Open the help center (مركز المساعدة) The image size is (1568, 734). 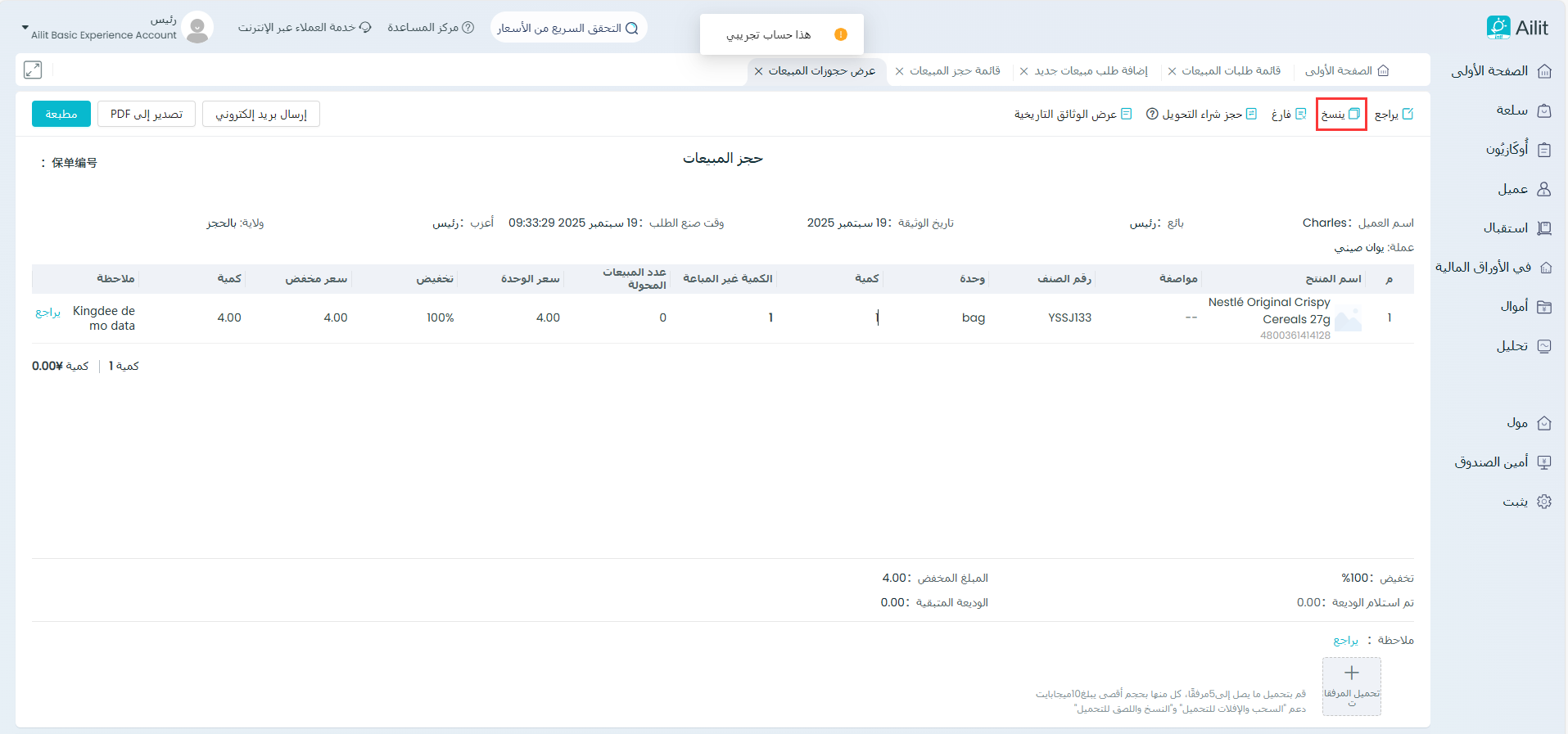point(431,28)
